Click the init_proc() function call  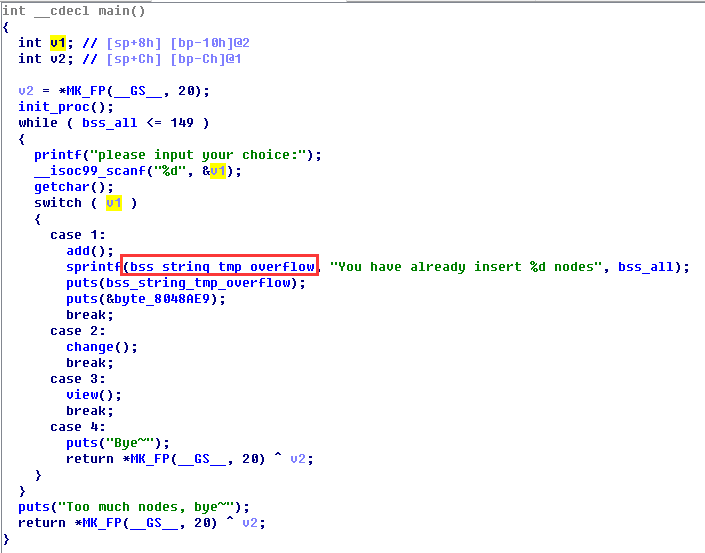[65, 107]
